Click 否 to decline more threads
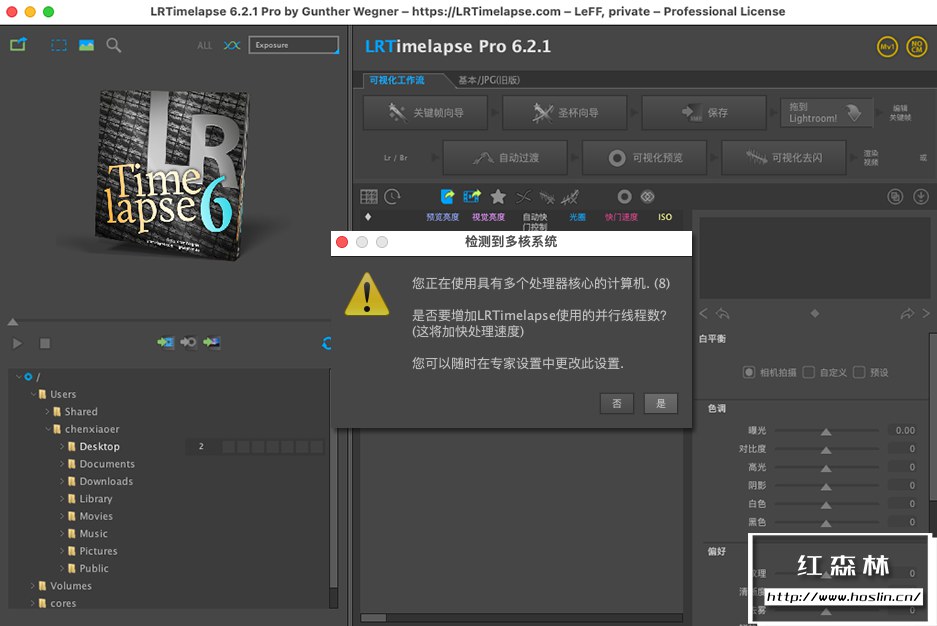 tap(617, 403)
